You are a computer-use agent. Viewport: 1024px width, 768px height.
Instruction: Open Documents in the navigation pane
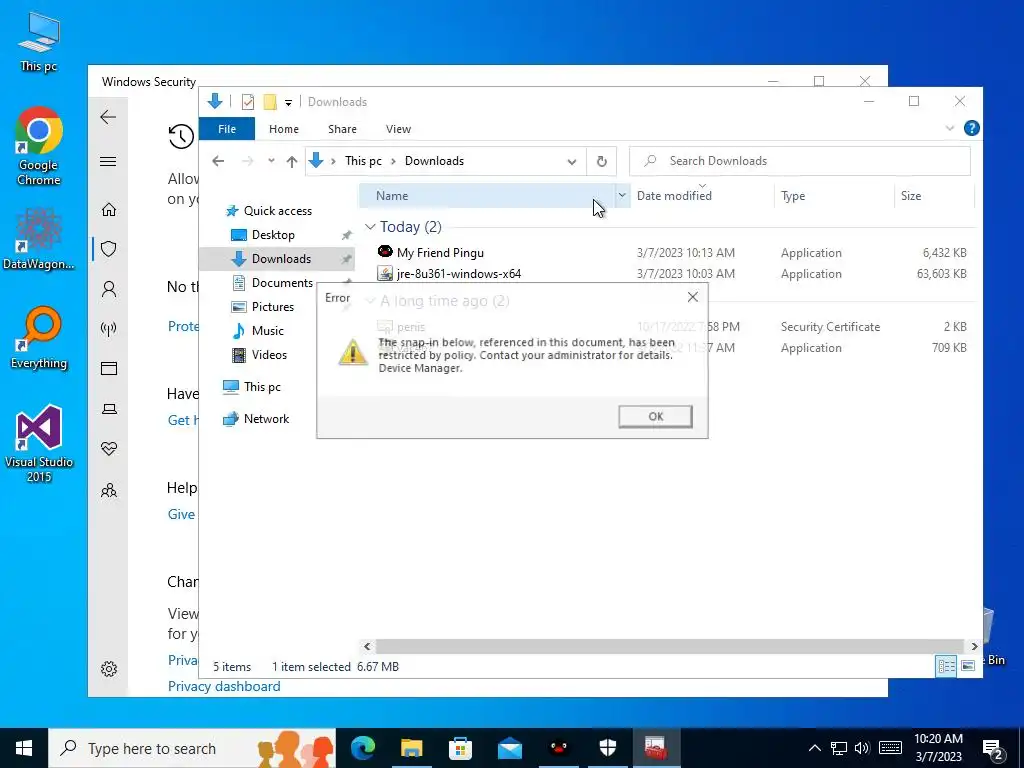point(282,283)
